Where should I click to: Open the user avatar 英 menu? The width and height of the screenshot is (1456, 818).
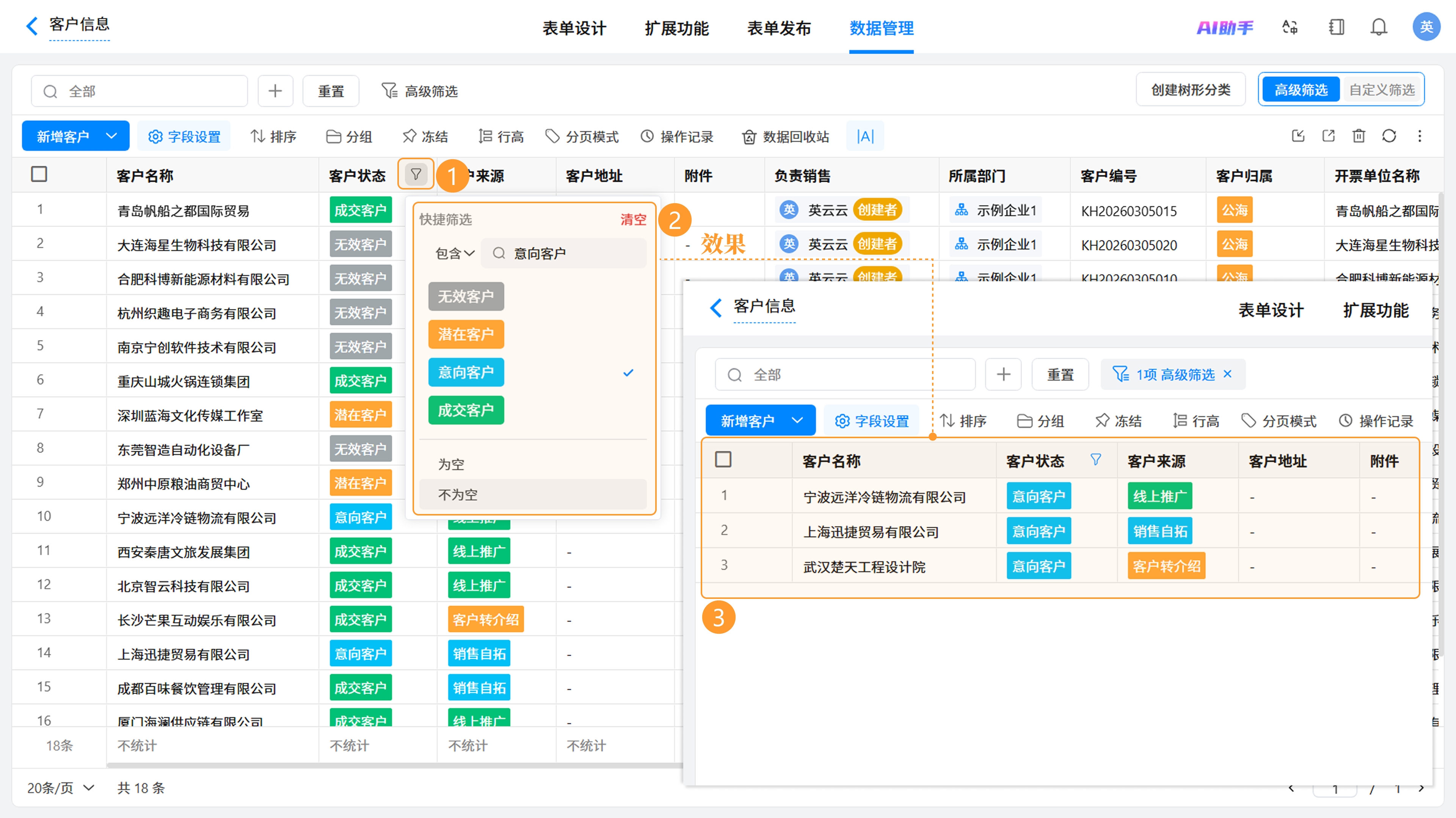pyautogui.click(x=1426, y=27)
